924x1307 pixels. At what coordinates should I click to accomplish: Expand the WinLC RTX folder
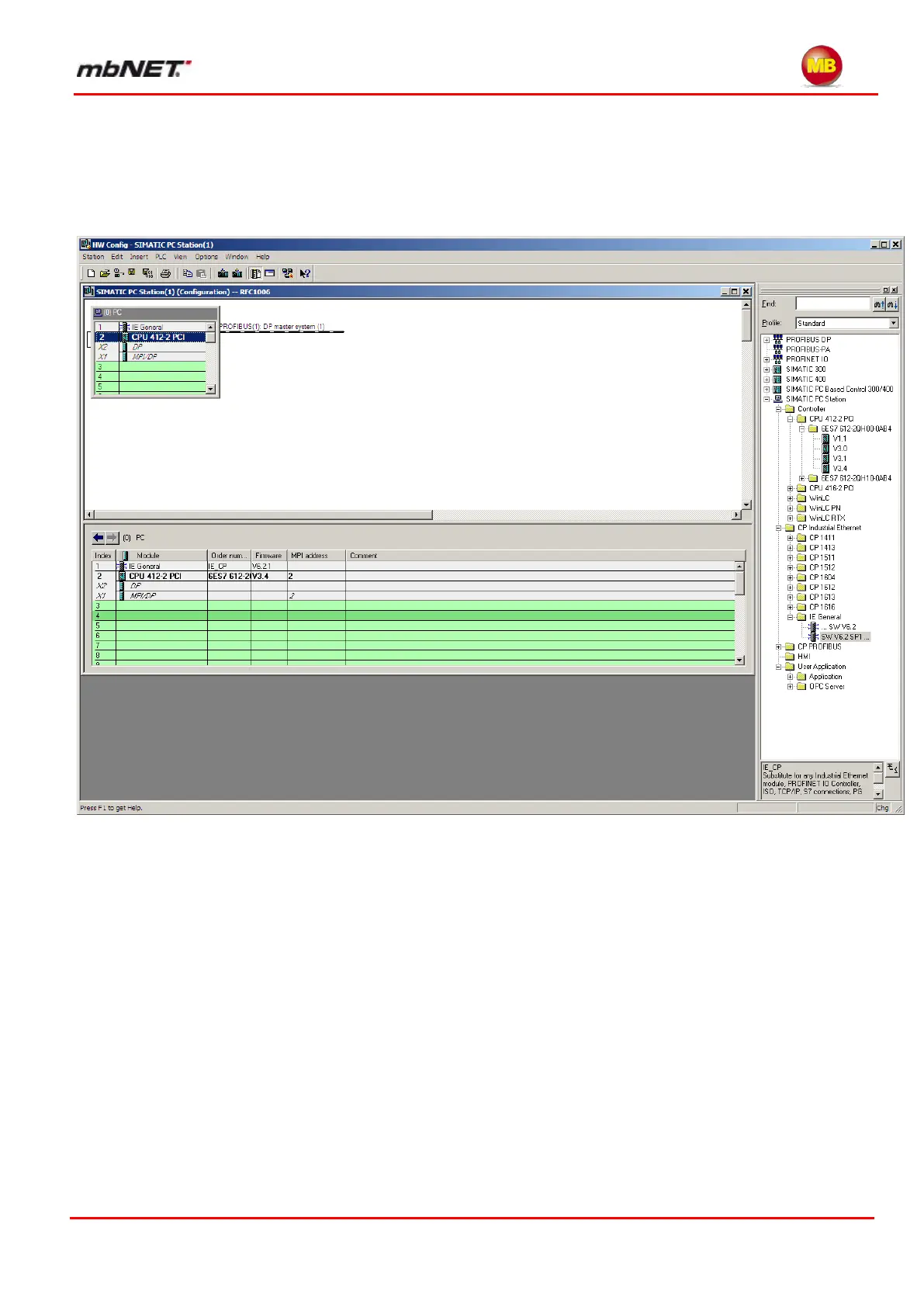coord(790,518)
